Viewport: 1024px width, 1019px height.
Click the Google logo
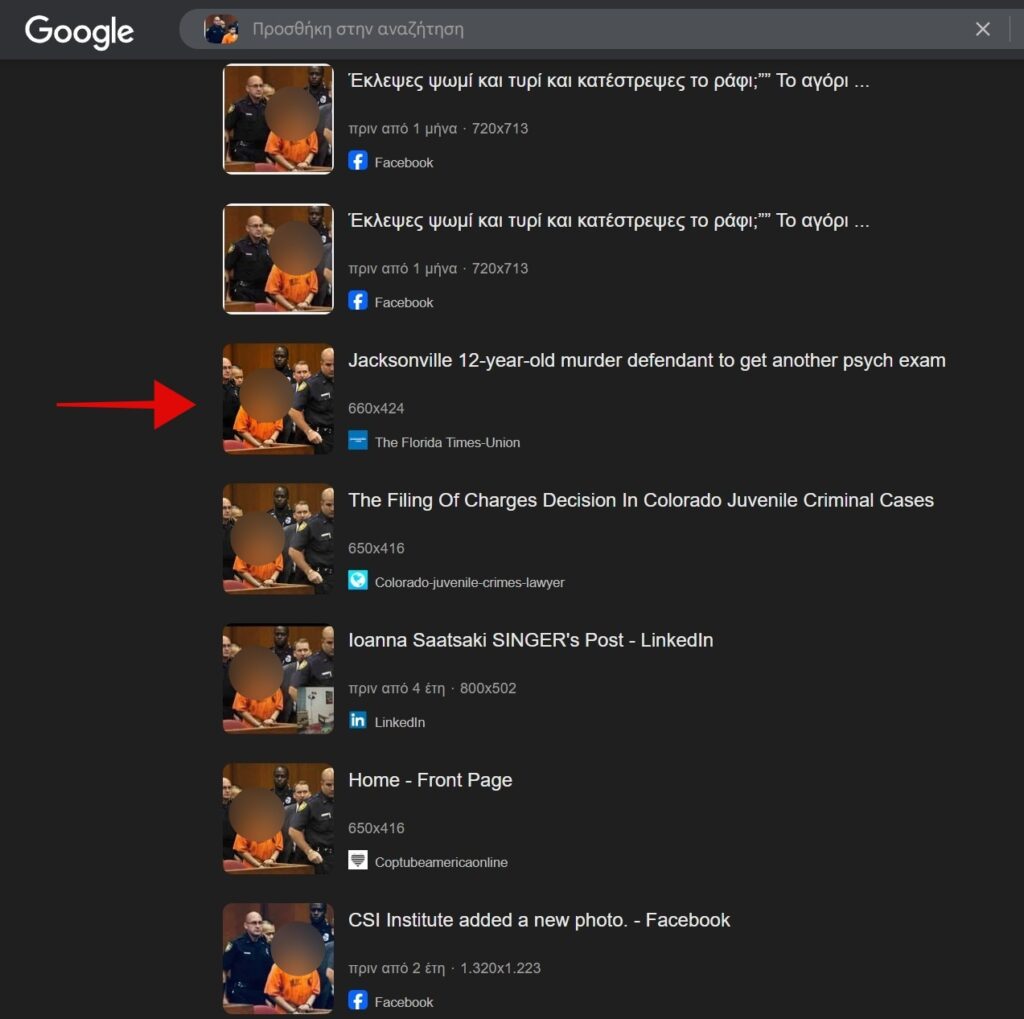[79, 31]
